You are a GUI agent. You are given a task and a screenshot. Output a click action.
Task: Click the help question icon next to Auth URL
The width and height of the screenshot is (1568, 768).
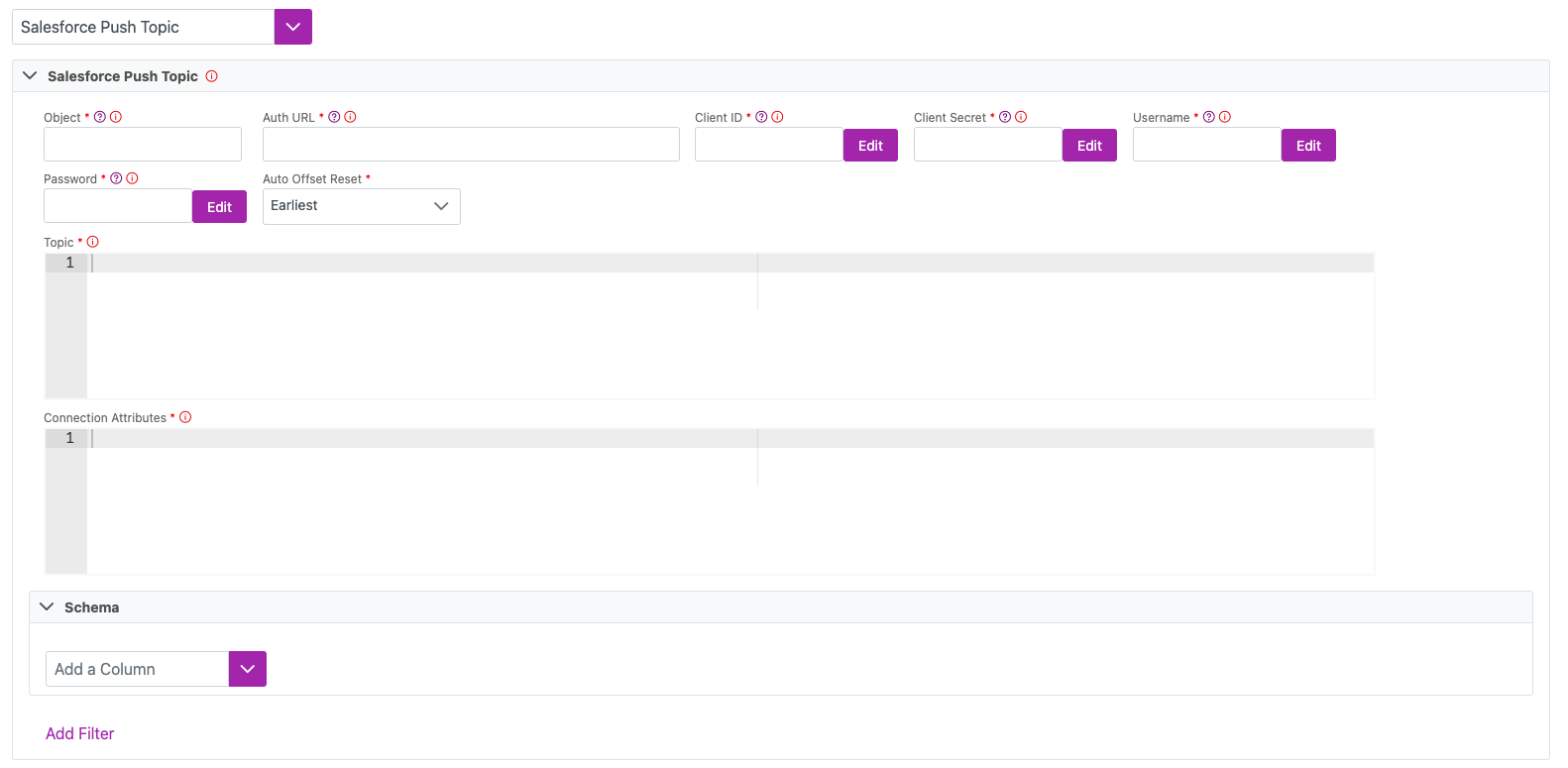tap(335, 117)
